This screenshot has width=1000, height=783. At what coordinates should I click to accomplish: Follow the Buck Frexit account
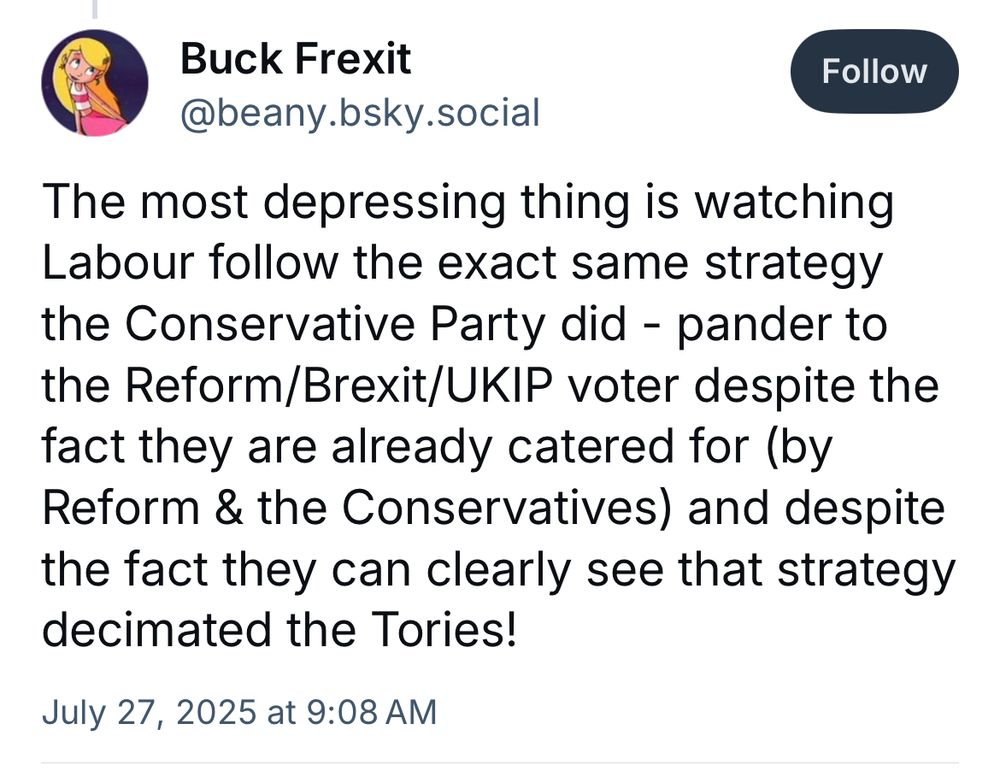point(874,71)
